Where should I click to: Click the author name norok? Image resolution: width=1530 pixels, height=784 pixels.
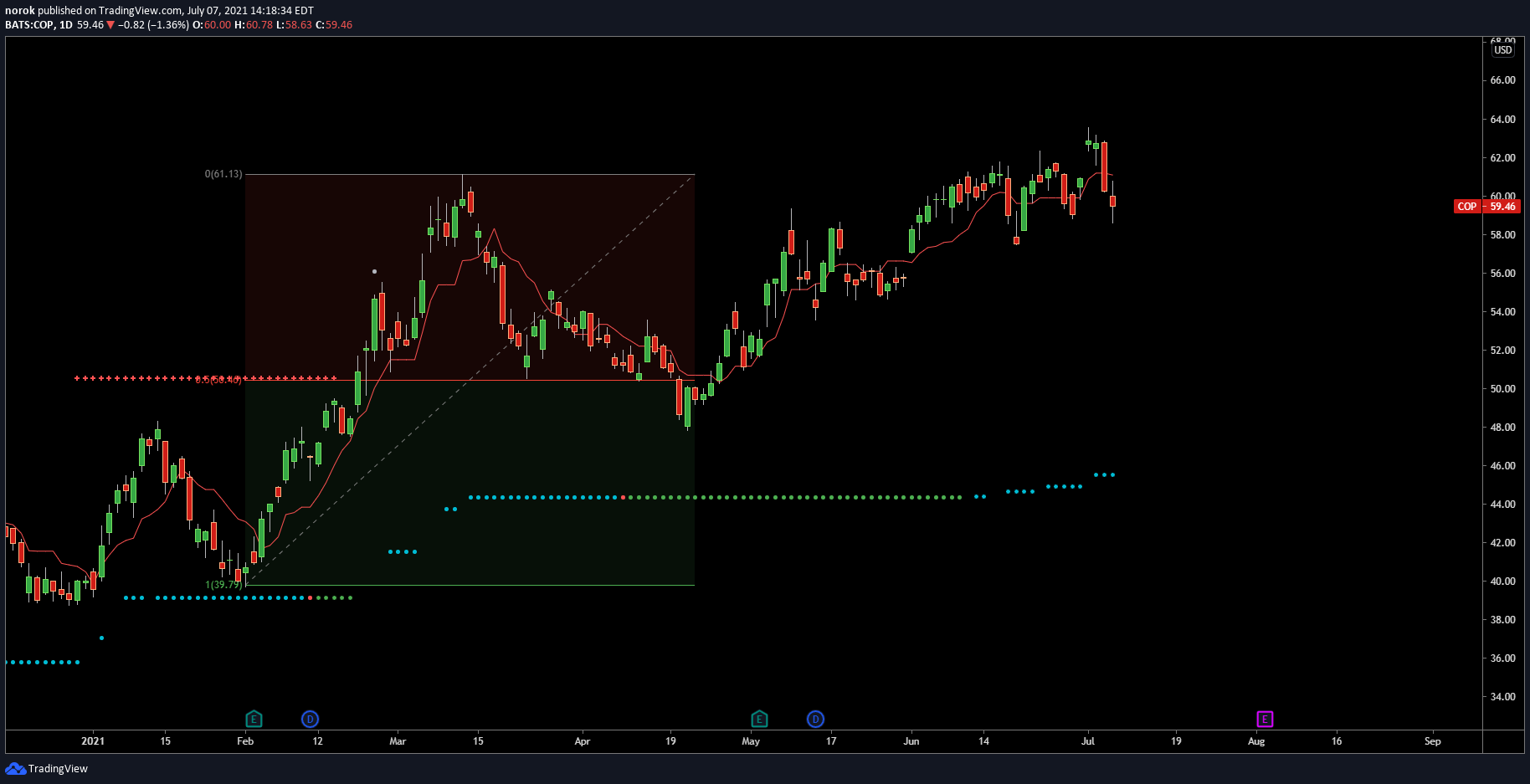point(20,11)
